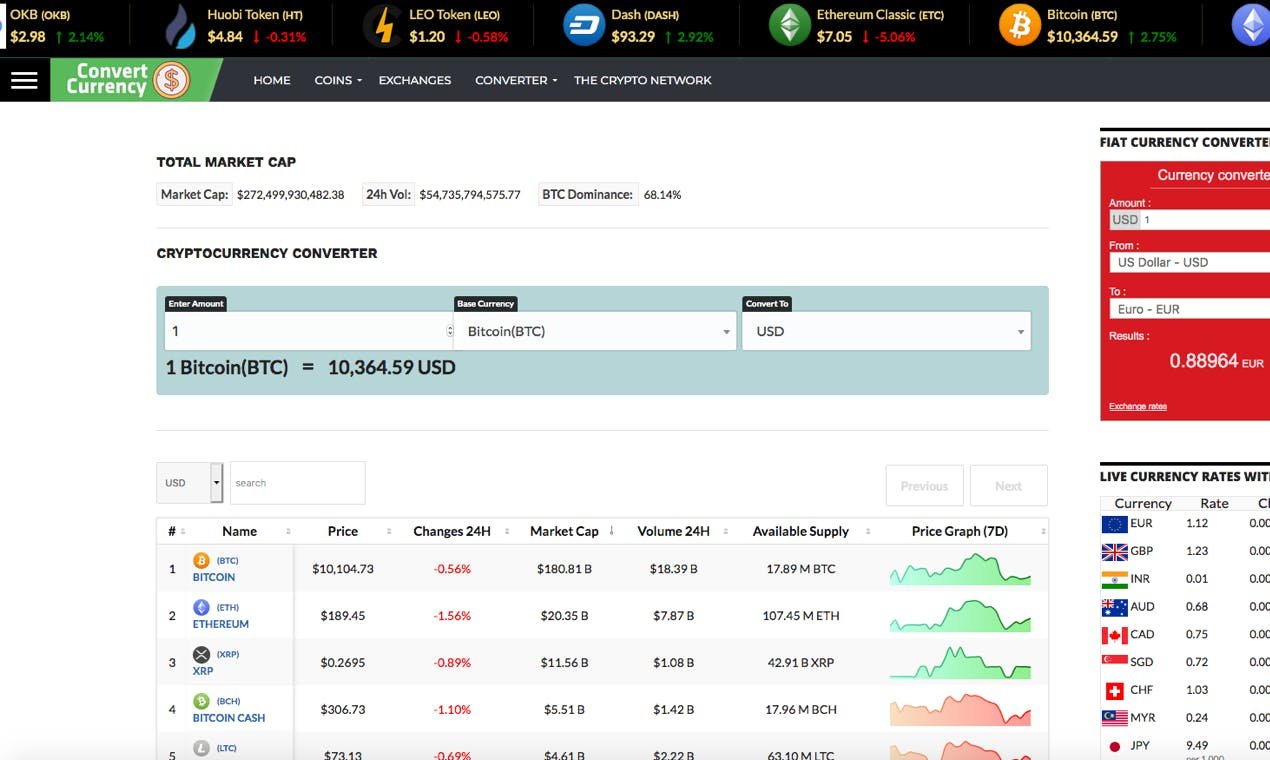The image size is (1270, 760).
Task: Click the OKB (OKB) ticker entry
Action: click(x=56, y=26)
